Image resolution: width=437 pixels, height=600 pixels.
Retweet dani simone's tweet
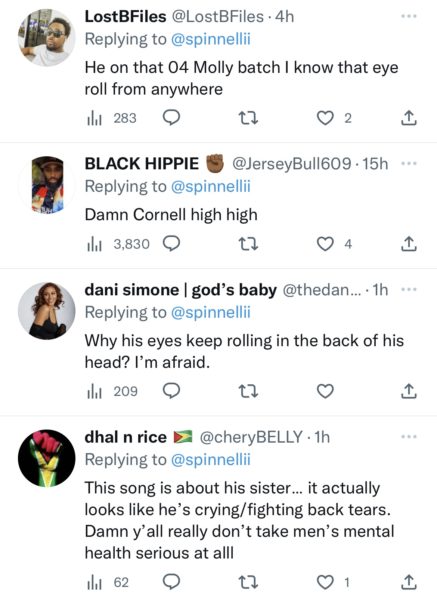[x=248, y=391]
